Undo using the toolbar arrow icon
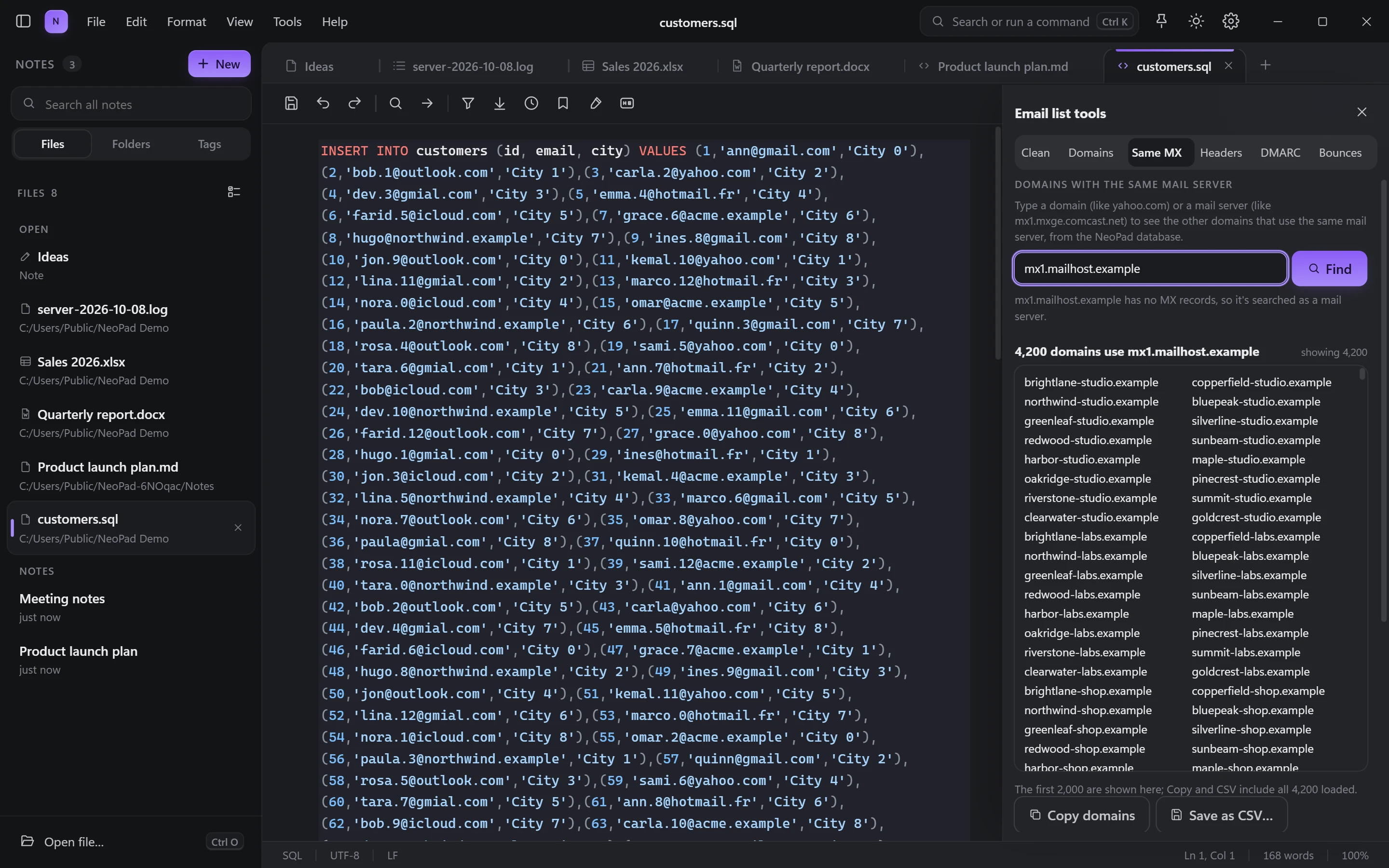The width and height of the screenshot is (1389, 868). (323, 103)
